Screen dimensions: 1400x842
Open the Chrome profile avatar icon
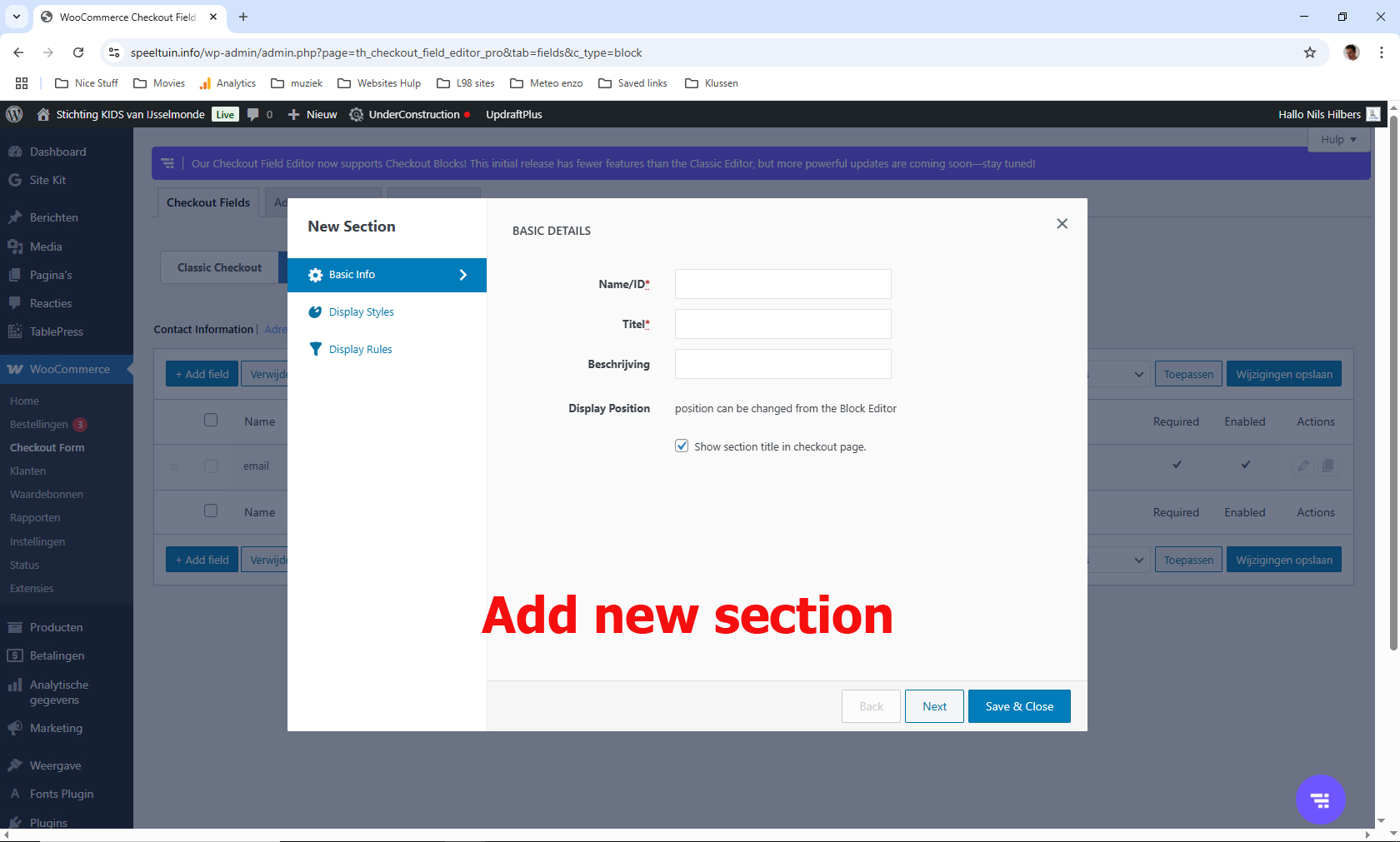(x=1352, y=52)
